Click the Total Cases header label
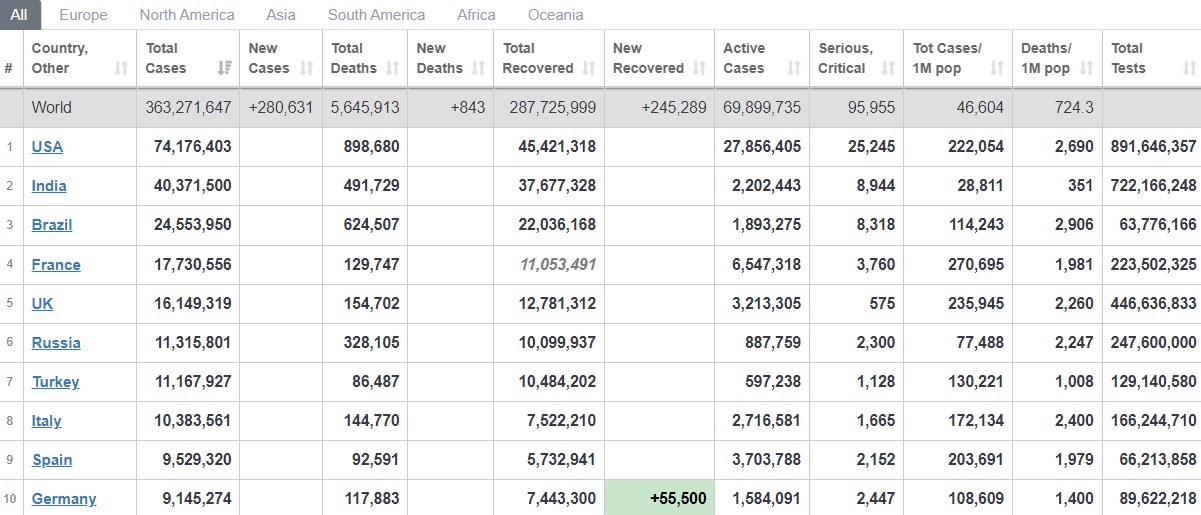Screen dimensions: 1201x515 point(166,58)
